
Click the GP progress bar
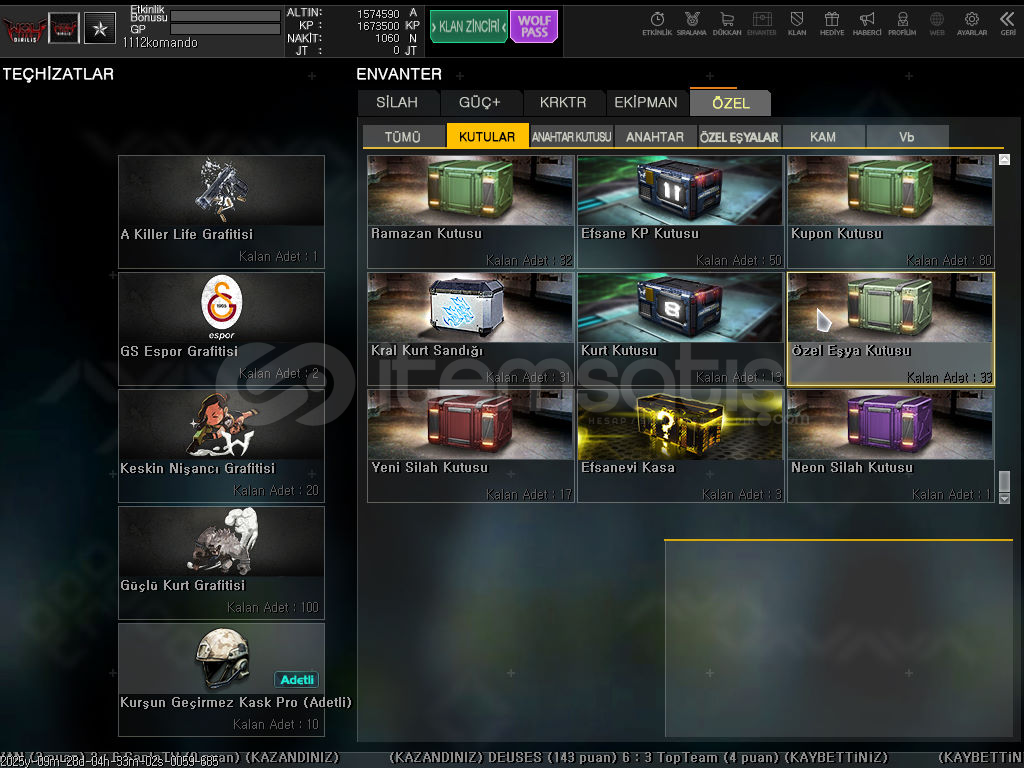225,29
